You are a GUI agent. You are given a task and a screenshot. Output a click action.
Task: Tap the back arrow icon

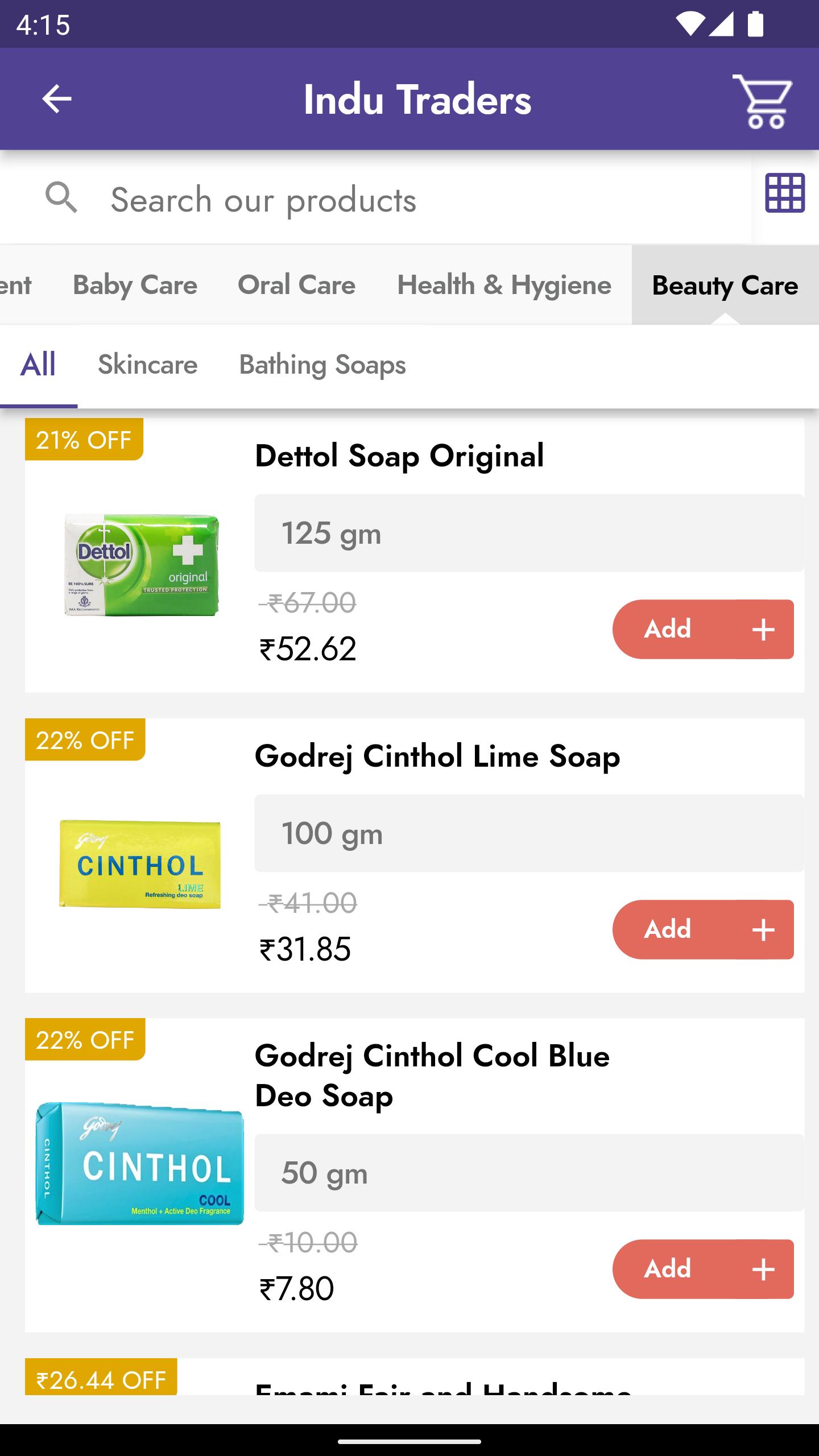(57, 99)
